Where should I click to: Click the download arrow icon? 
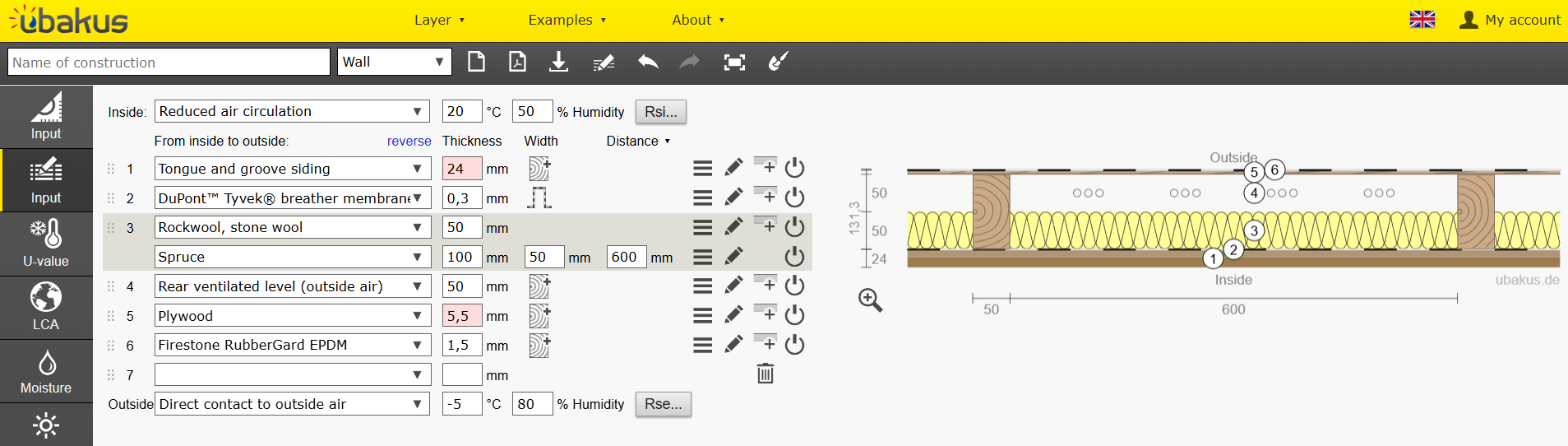[x=558, y=62]
